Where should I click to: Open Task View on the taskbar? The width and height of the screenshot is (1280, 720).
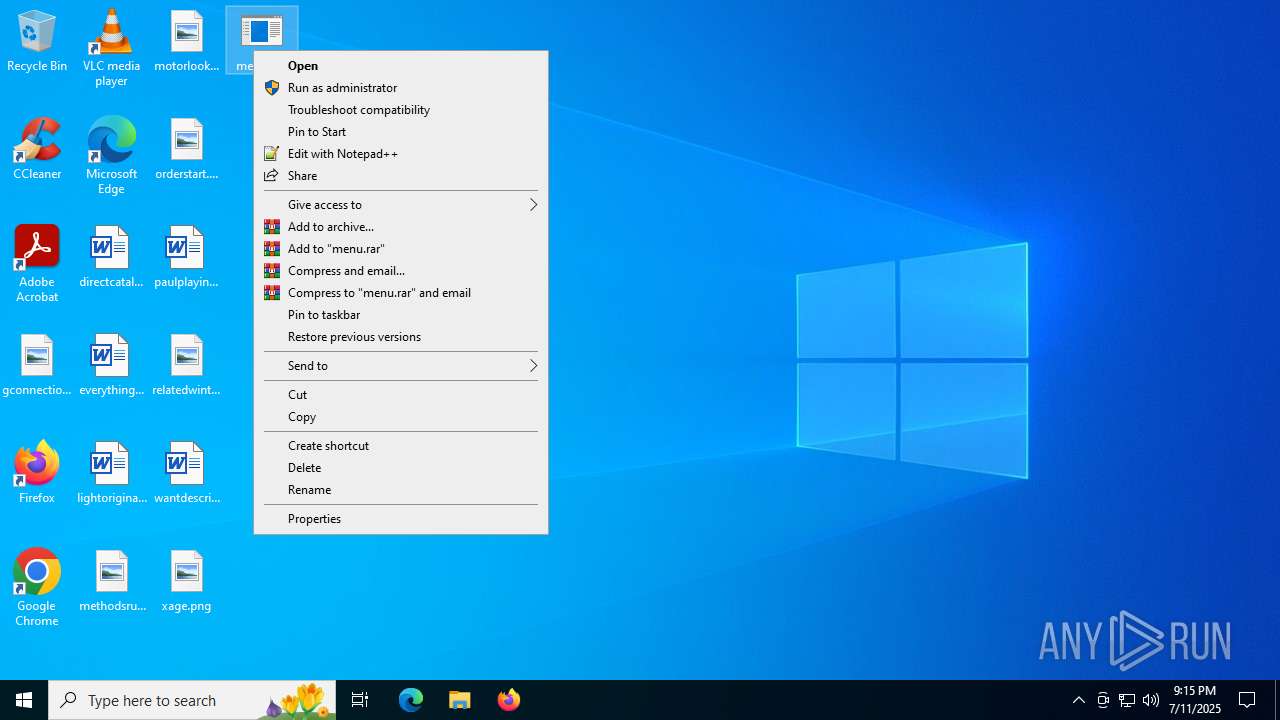[x=360, y=700]
